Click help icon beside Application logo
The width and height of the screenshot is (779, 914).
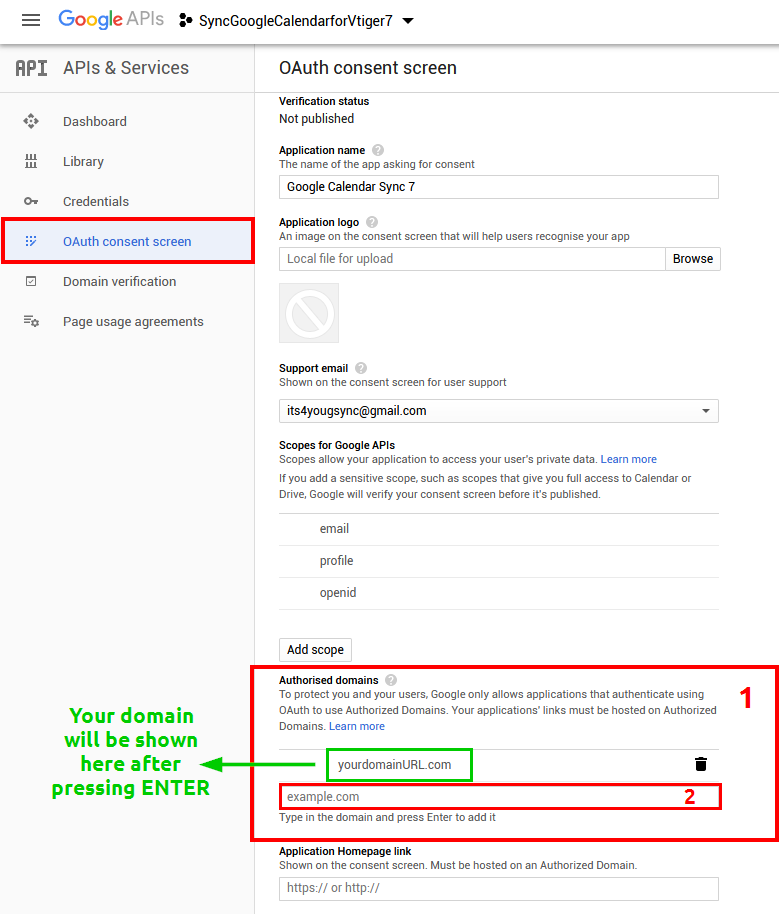(372, 222)
